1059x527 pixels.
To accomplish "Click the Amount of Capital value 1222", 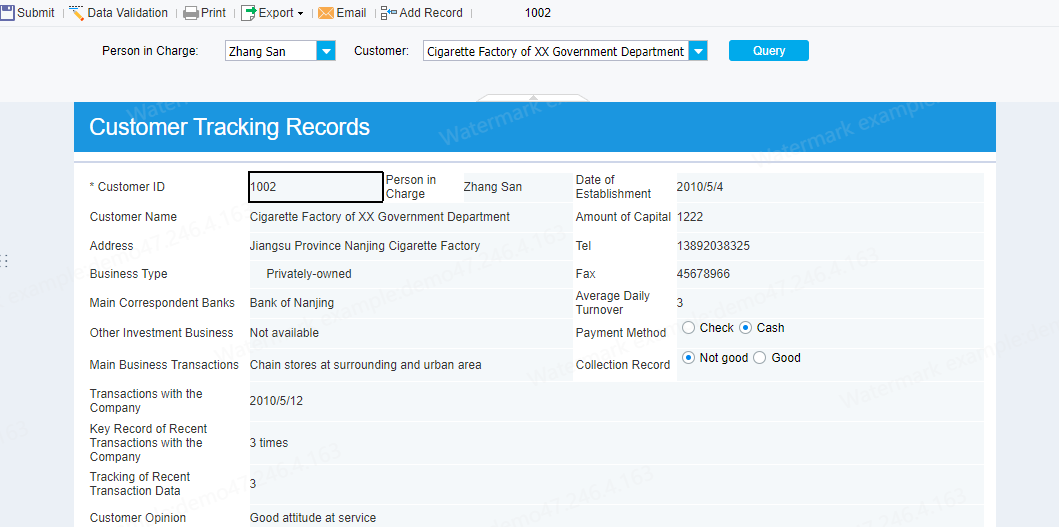I will click(690, 217).
